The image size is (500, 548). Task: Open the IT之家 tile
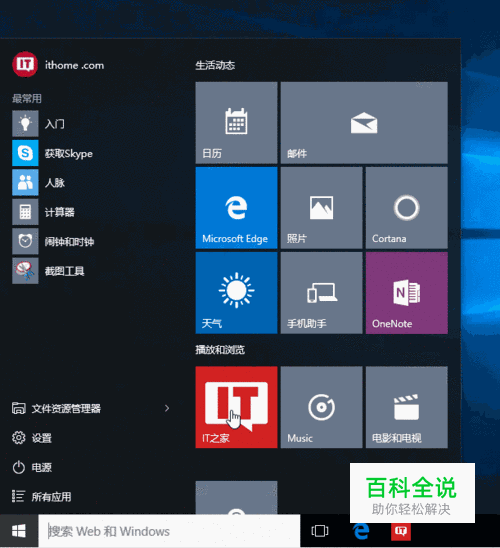coord(236,407)
